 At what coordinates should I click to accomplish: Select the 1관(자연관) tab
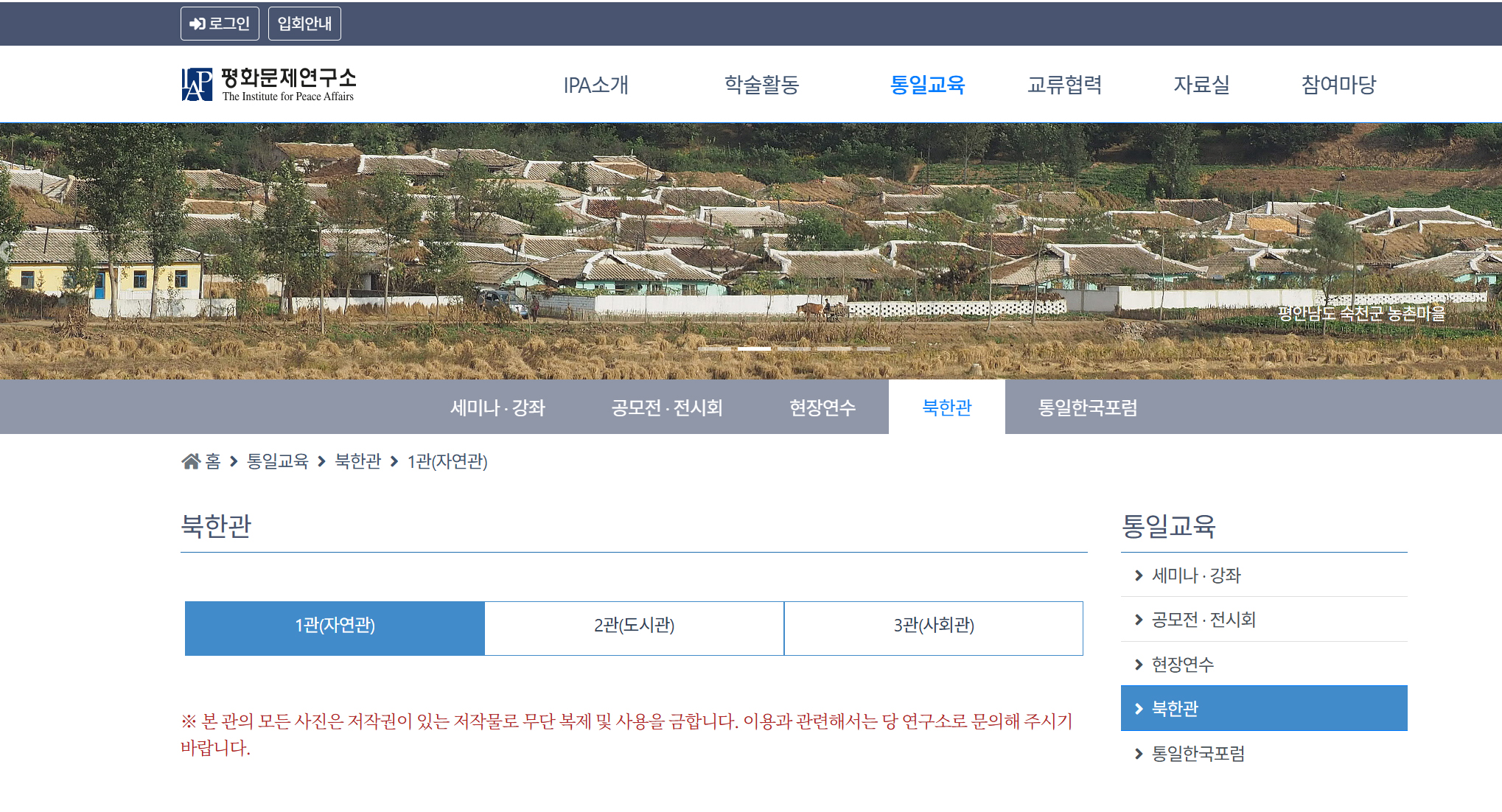335,626
